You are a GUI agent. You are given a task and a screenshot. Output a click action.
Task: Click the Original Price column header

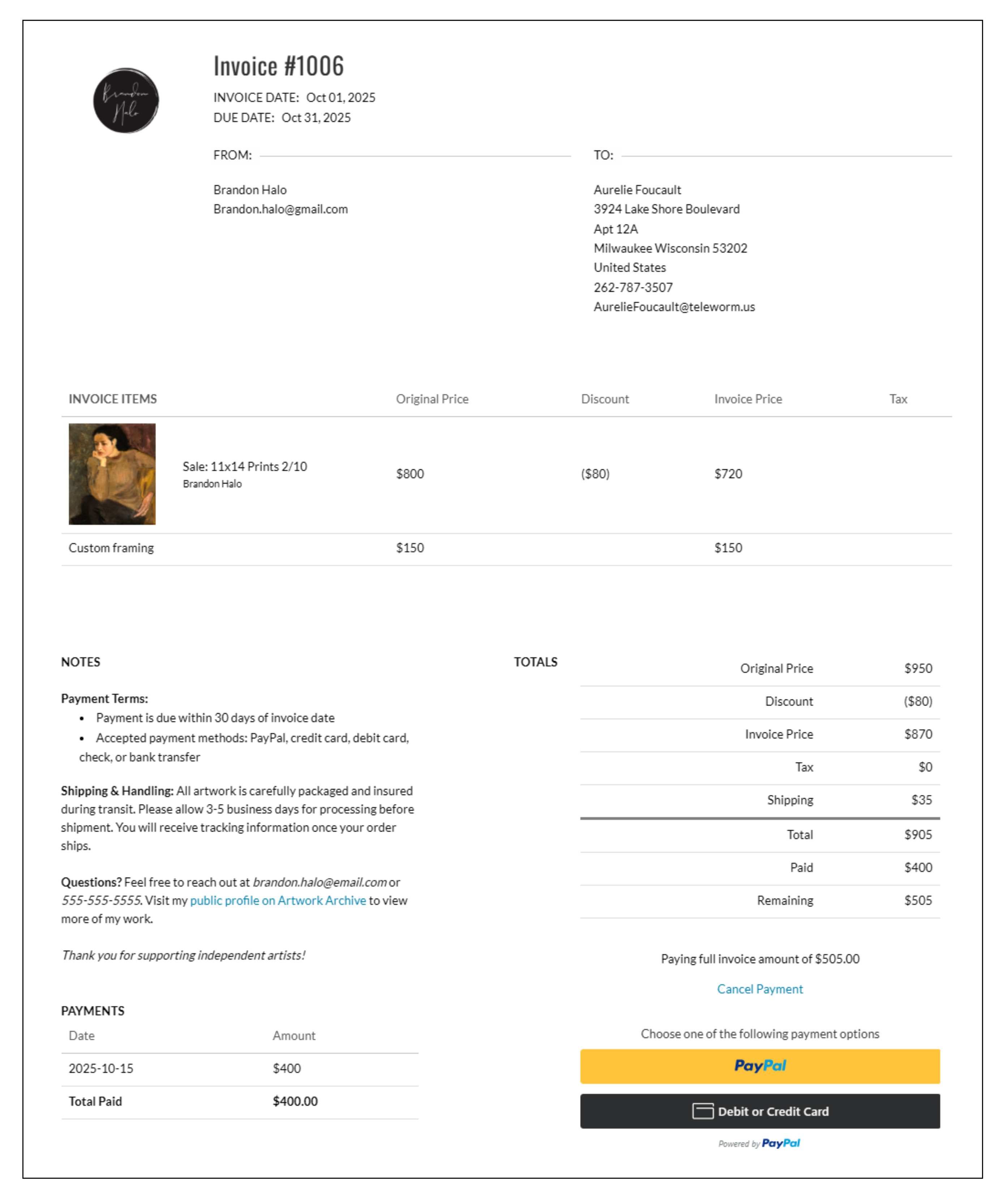click(432, 399)
